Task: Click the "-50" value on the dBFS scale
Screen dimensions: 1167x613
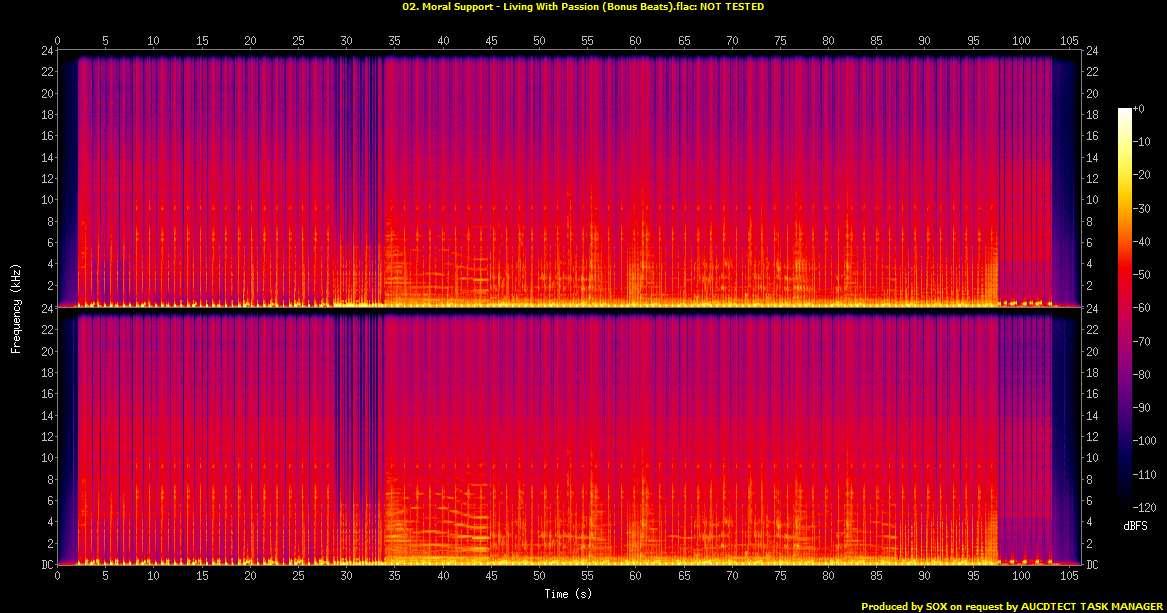Action: click(x=1142, y=275)
